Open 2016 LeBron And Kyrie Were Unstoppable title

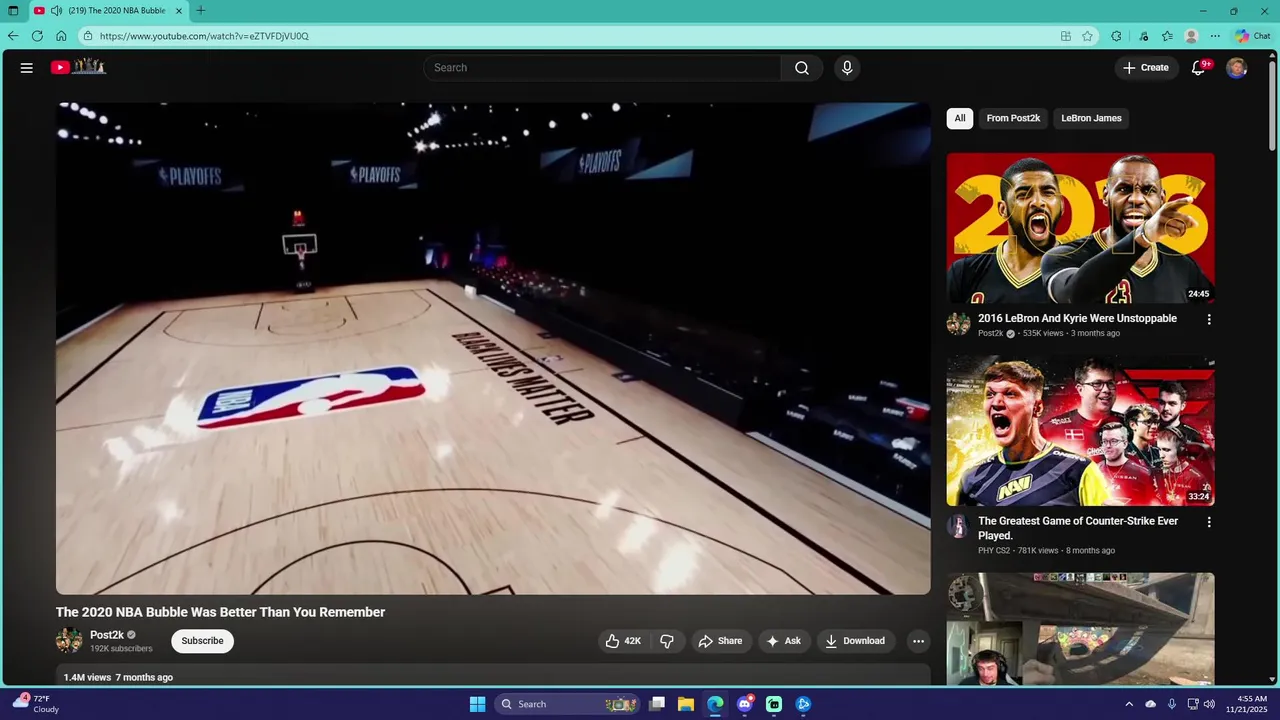point(1077,318)
